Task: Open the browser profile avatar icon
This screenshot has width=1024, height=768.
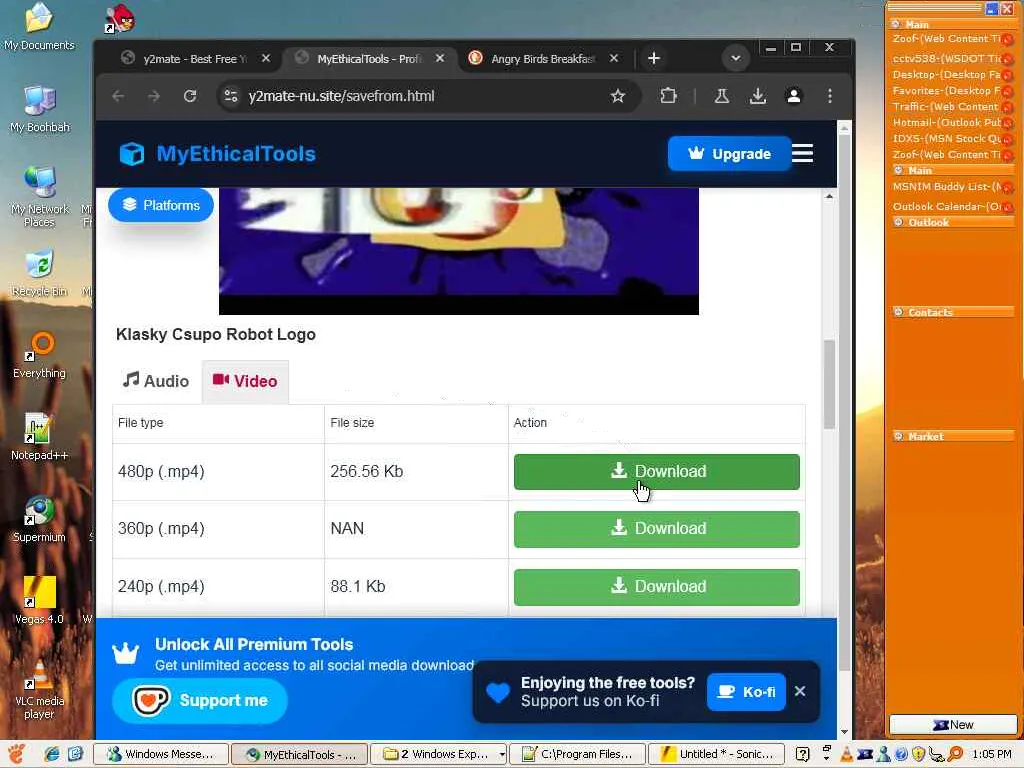Action: 793,97
